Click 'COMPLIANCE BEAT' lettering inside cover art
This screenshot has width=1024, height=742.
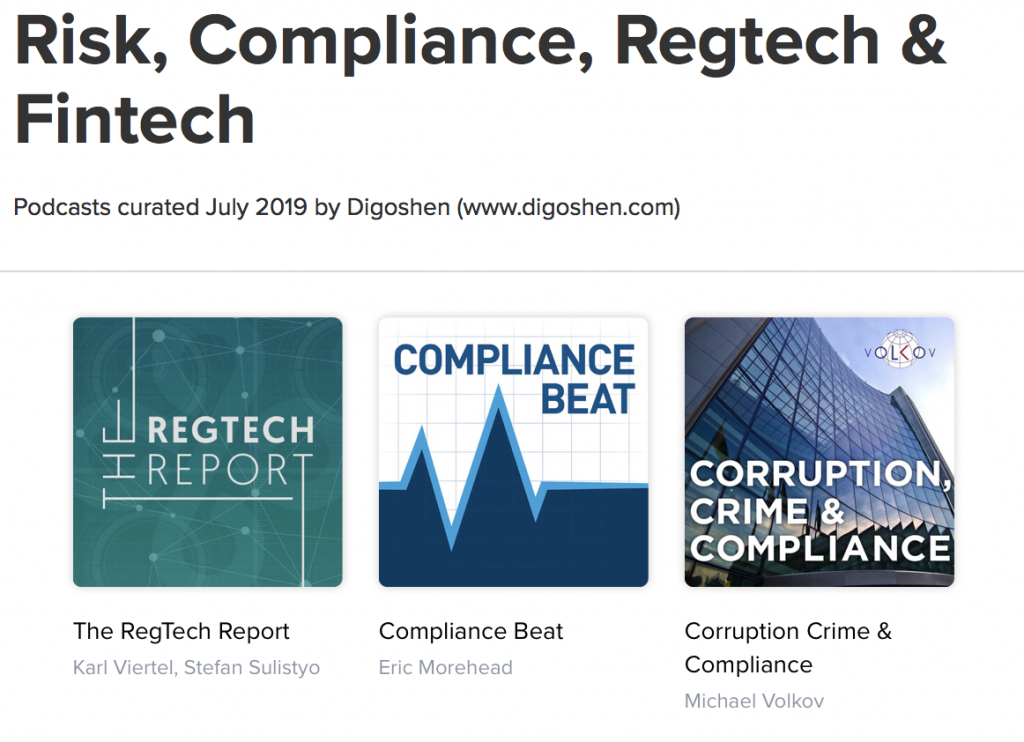[515, 379]
